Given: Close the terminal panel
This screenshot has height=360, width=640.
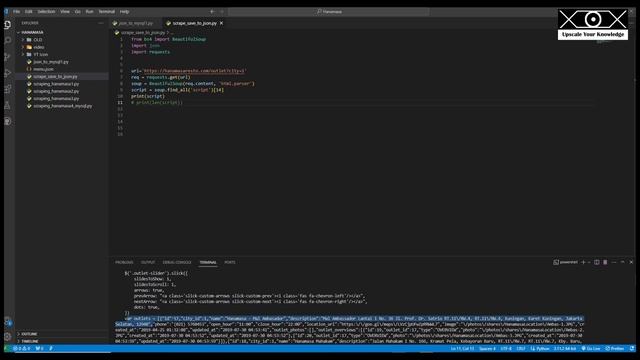Looking at the screenshot, I should [x=631, y=262].
